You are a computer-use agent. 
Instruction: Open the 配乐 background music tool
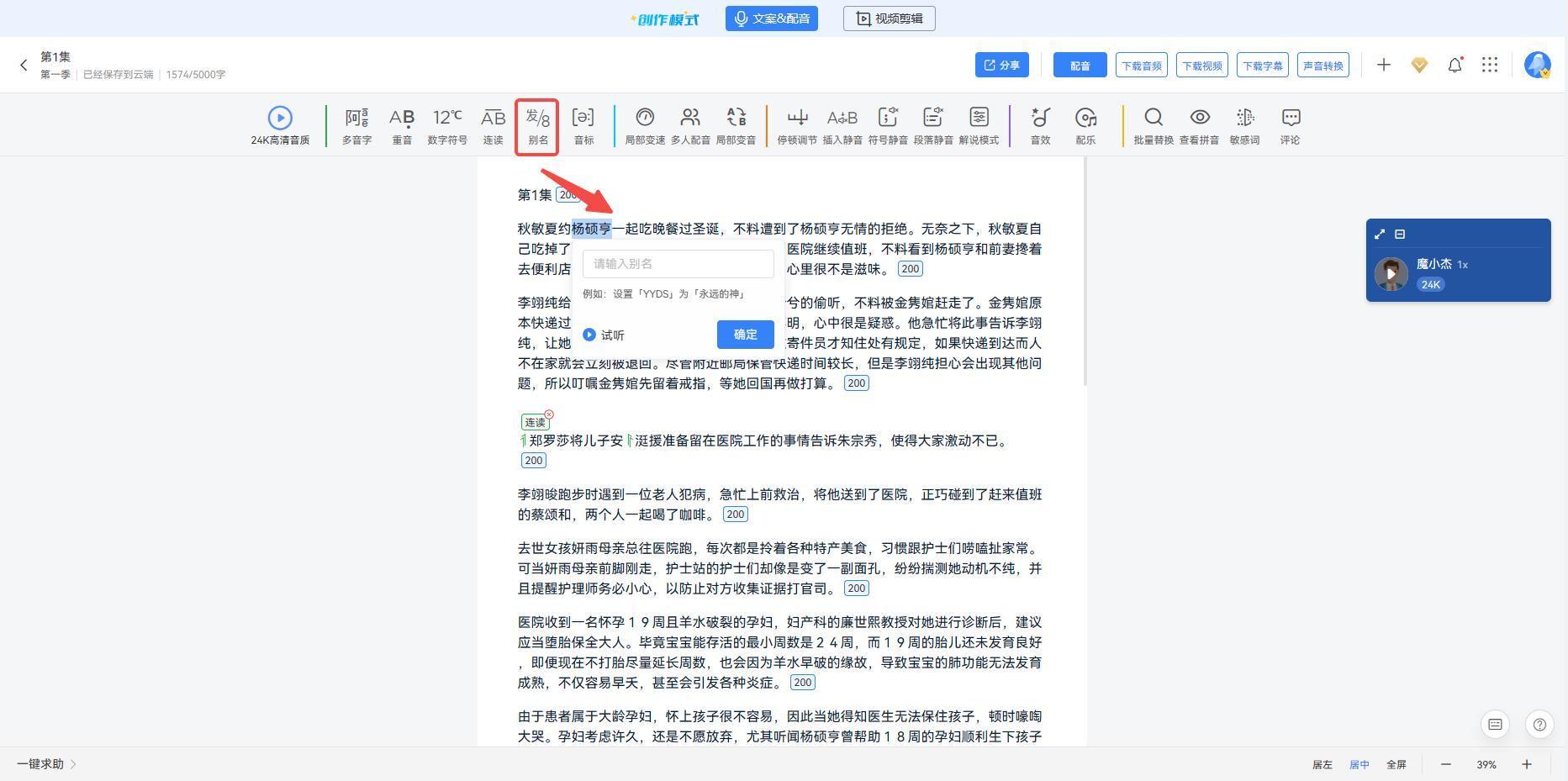pos(1085,126)
